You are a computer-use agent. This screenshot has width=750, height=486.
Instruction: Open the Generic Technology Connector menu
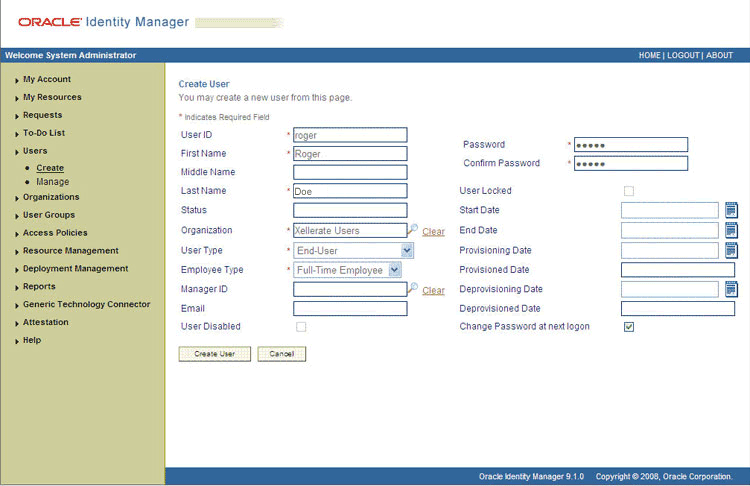pyautogui.click(x=87, y=304)
